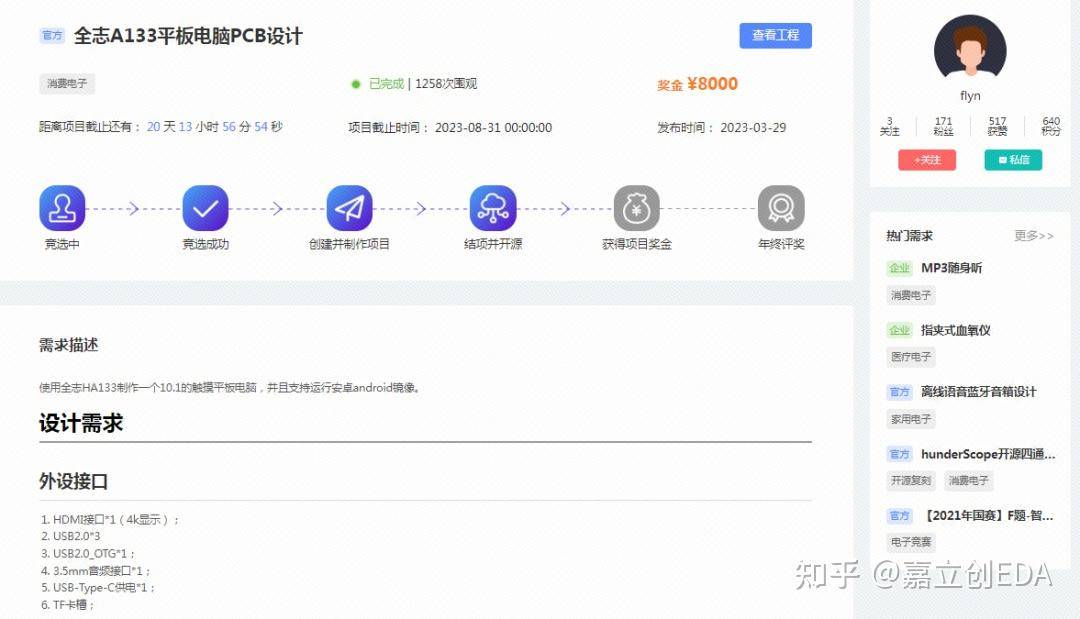Click the 需求描述 heading
The width and height of the screenshot is (1080, 619).
(x=68, y=345)
